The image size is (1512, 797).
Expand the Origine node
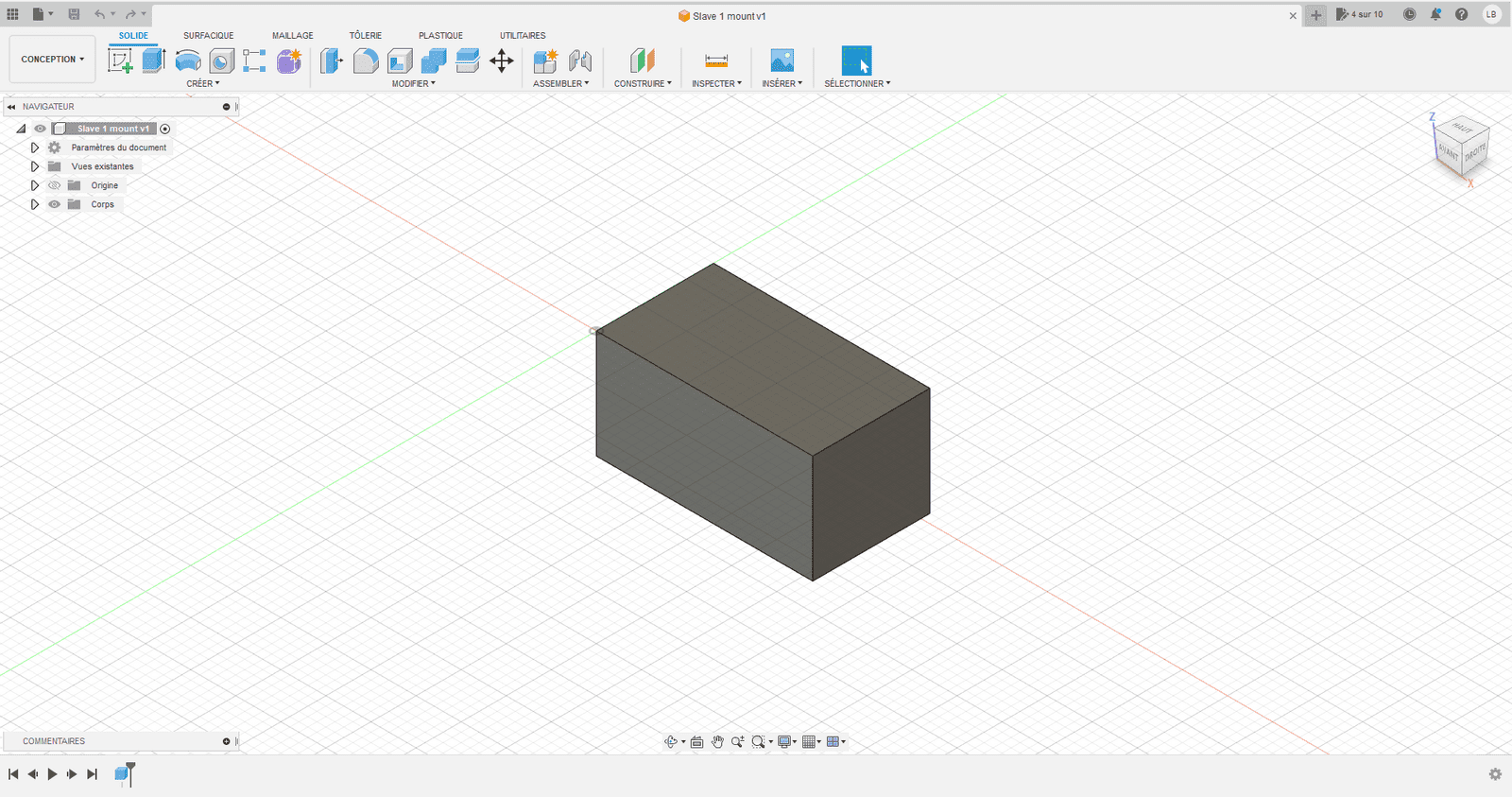(x=35, y=185)
